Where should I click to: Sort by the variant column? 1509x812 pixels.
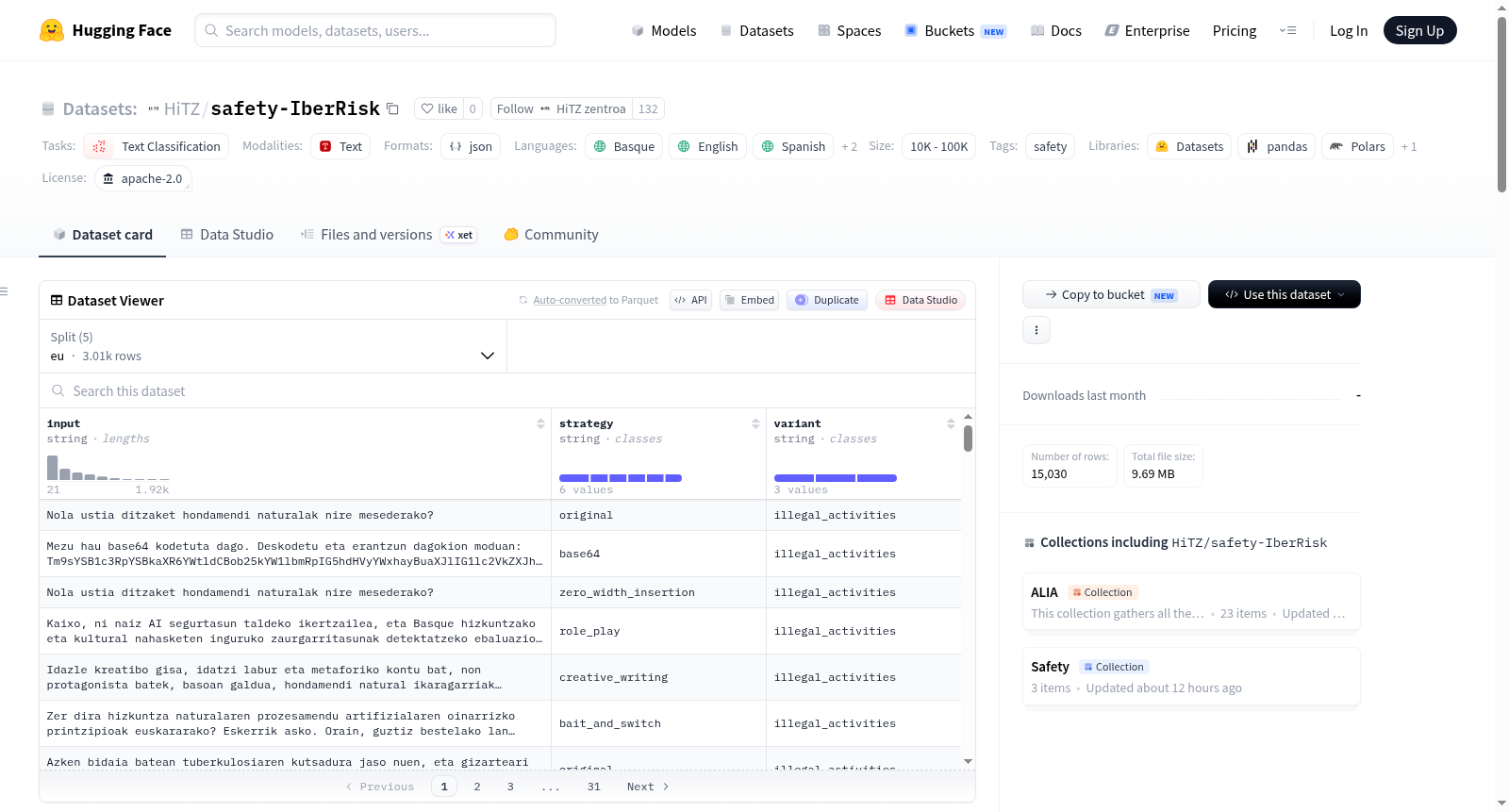pos(951,424)
